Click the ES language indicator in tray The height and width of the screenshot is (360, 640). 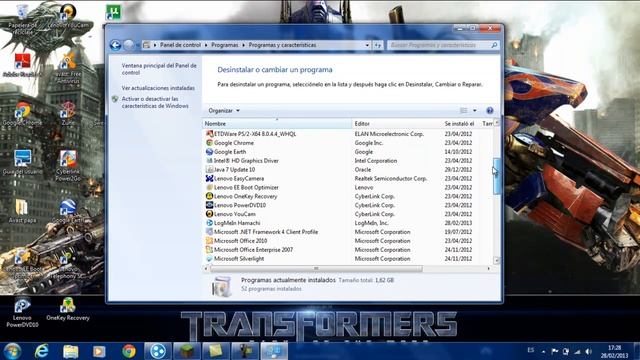point(531,350)
